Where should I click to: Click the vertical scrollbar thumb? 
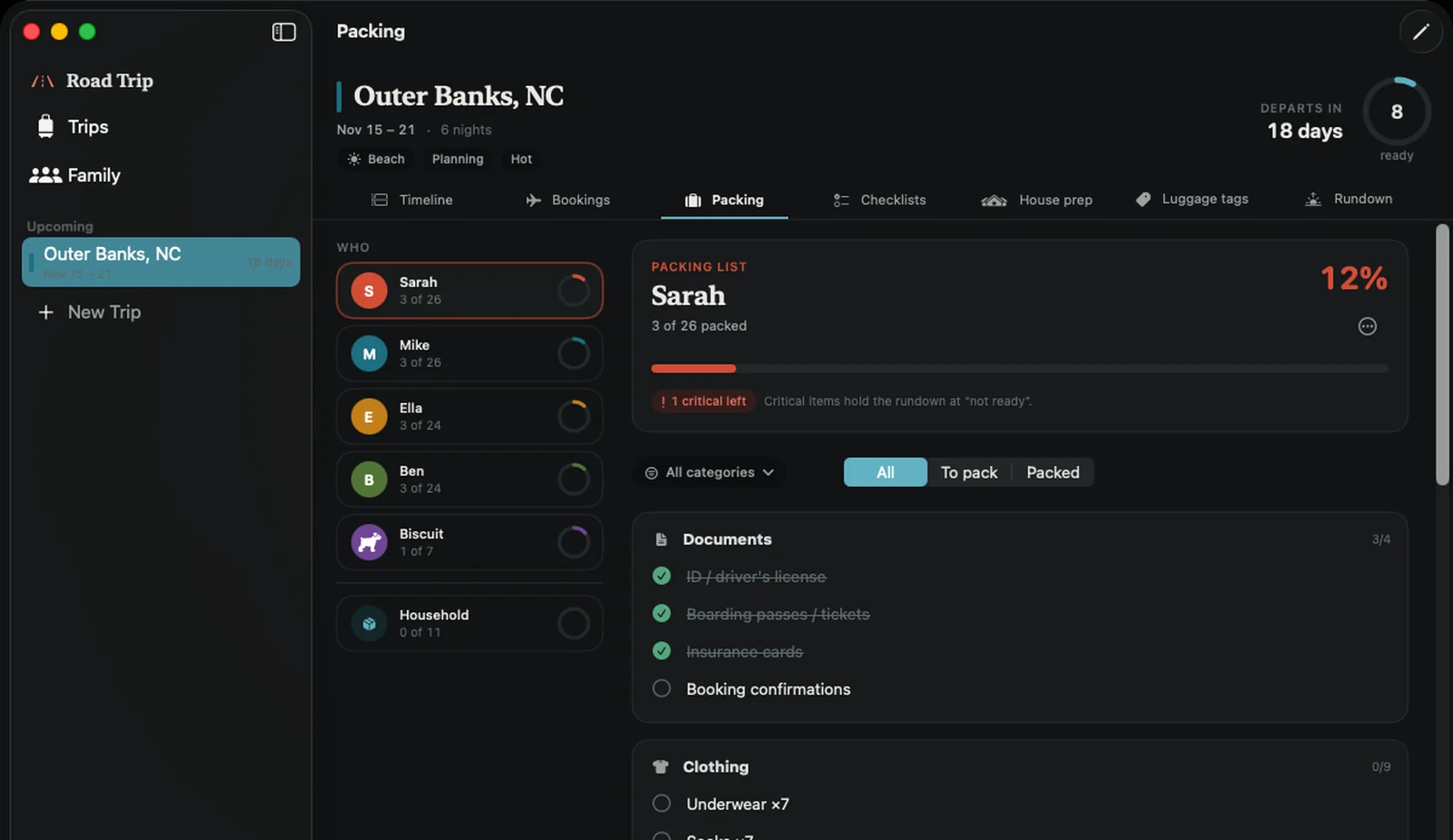(1442, 354)
